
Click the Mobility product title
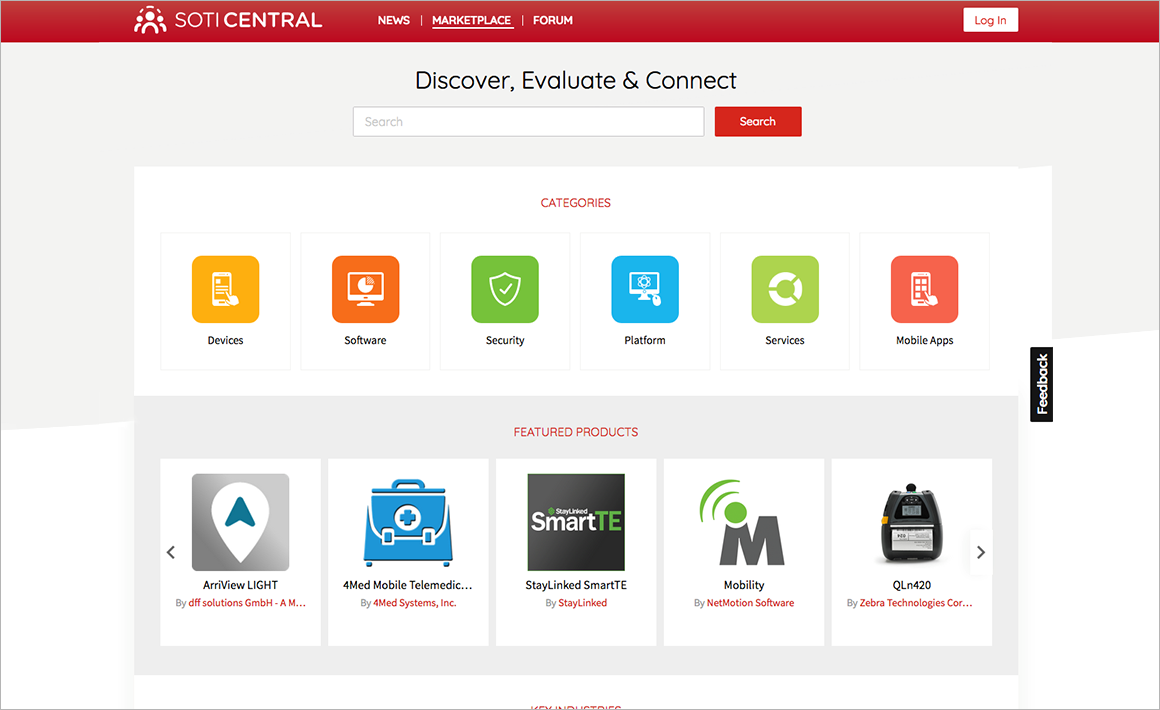click(744, 585)
